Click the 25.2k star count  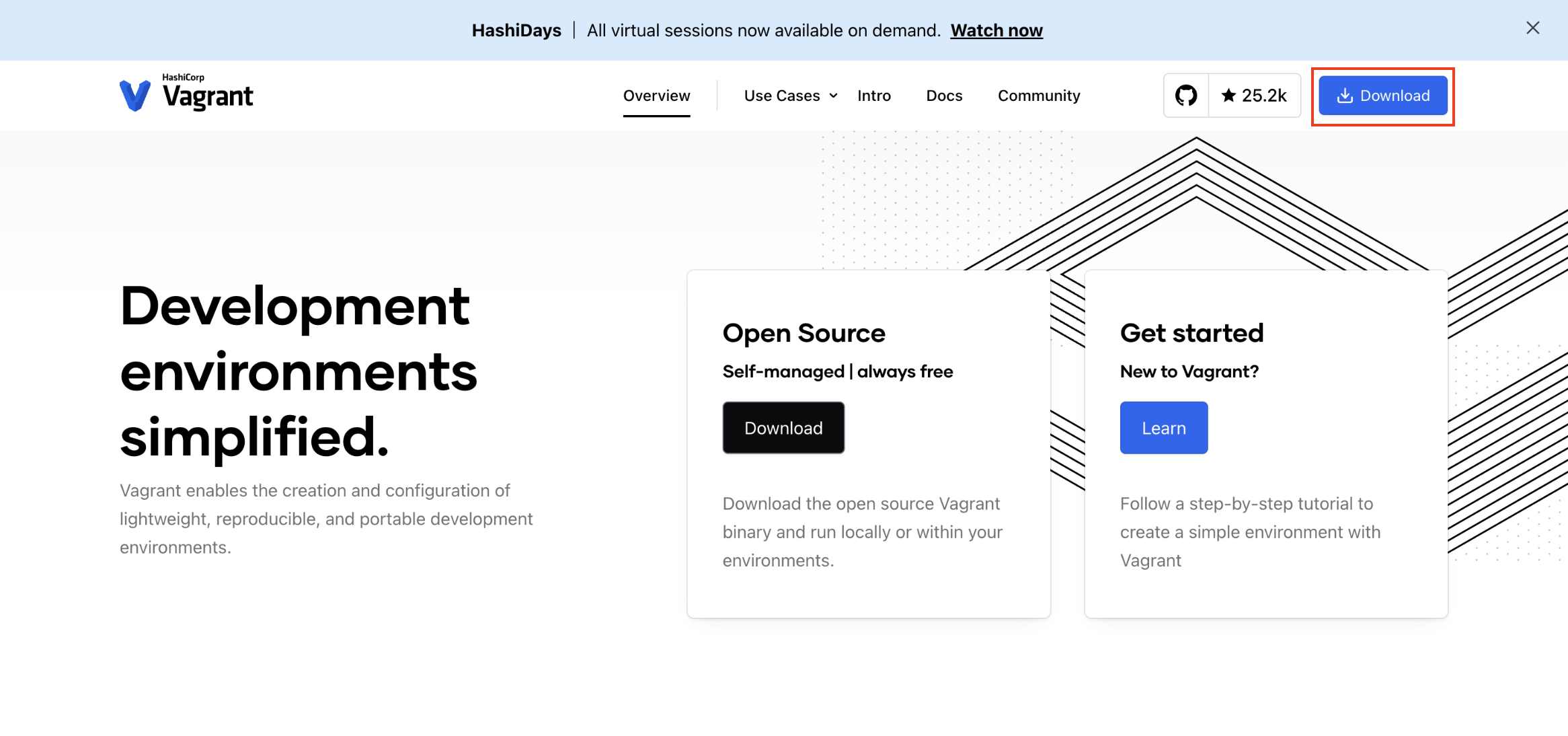(1255, 96)
